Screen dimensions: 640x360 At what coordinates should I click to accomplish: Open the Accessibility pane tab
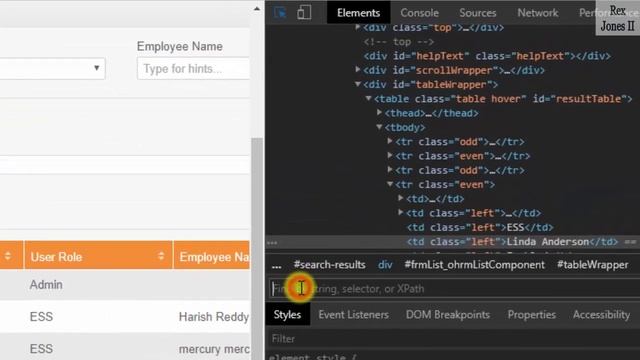pyautogui.click(x=601, y=315)
